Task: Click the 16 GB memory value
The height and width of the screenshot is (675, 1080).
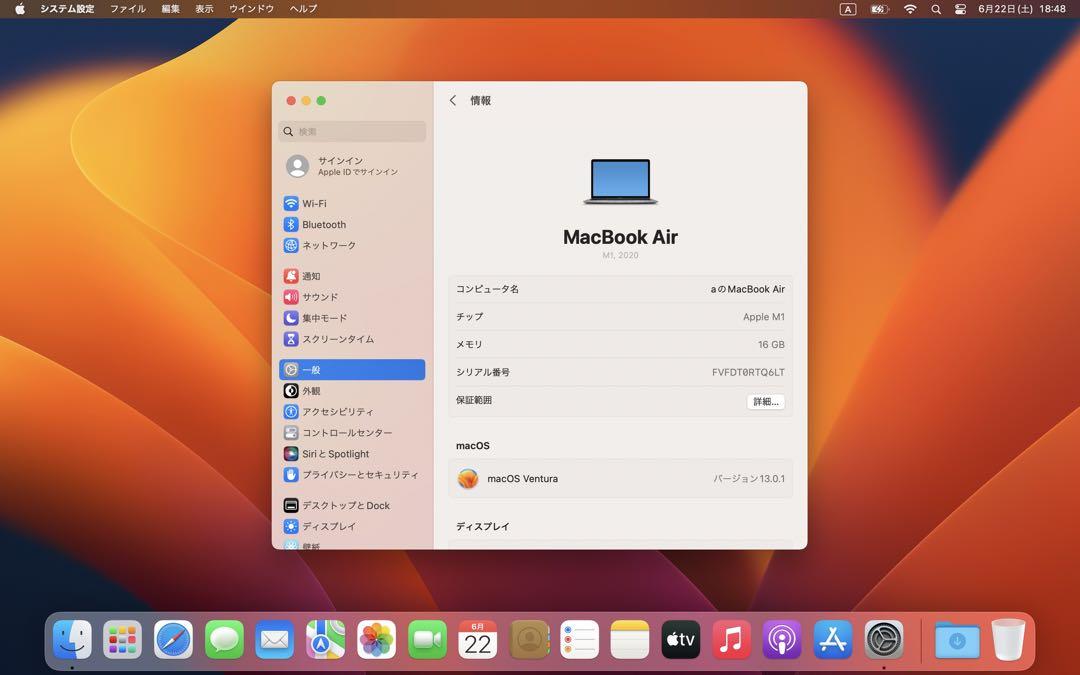Action: pyautogui.click(x=771, y=344)
